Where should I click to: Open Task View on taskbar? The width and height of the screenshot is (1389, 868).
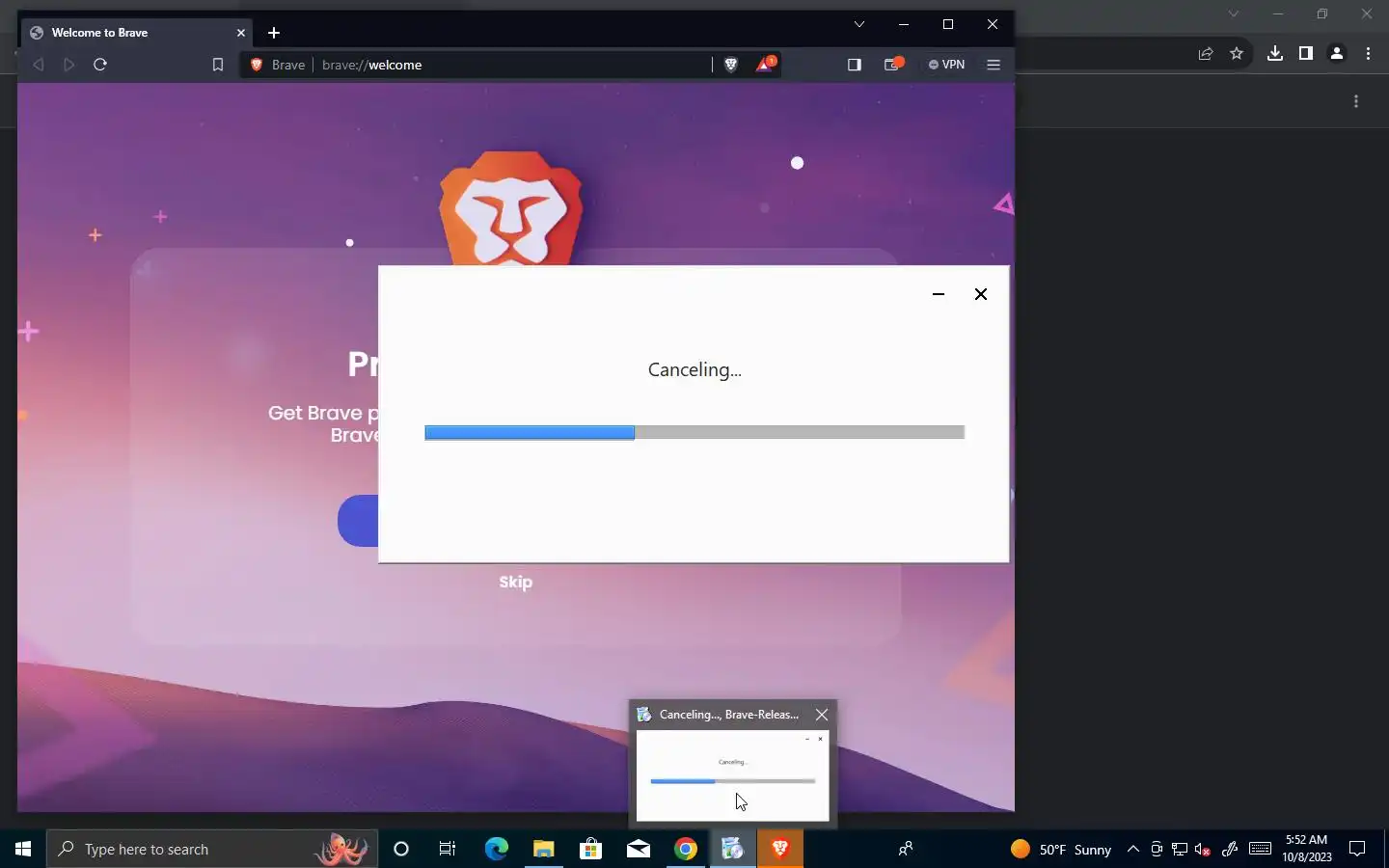448,849
